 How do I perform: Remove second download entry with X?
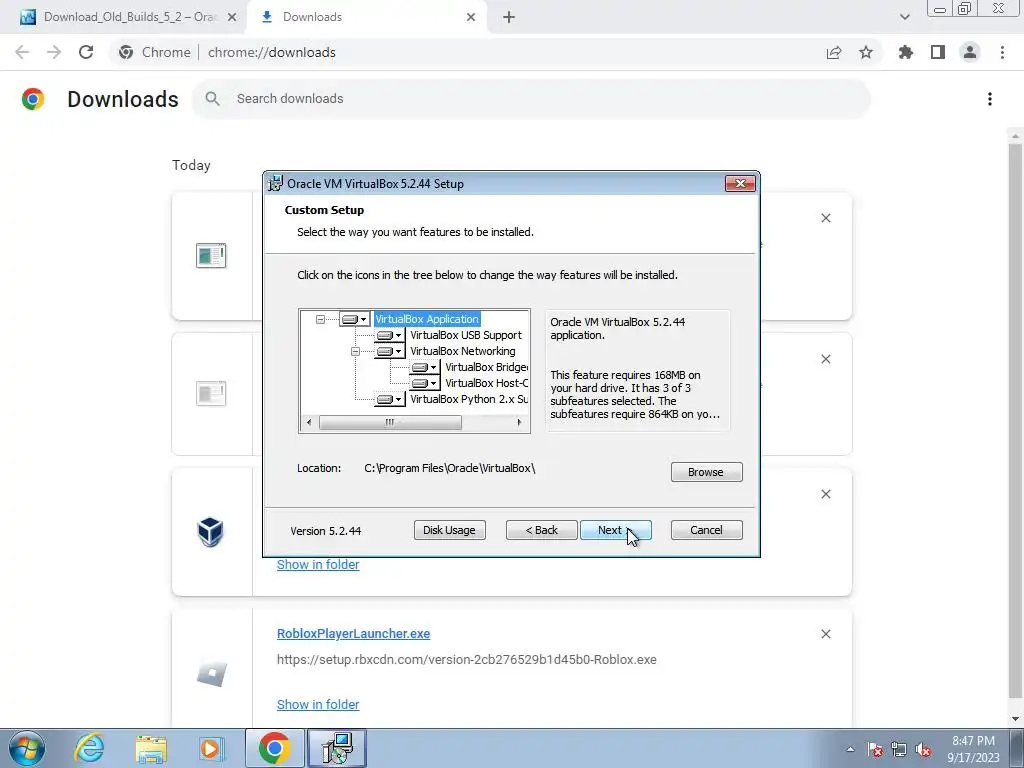point(826,359)
